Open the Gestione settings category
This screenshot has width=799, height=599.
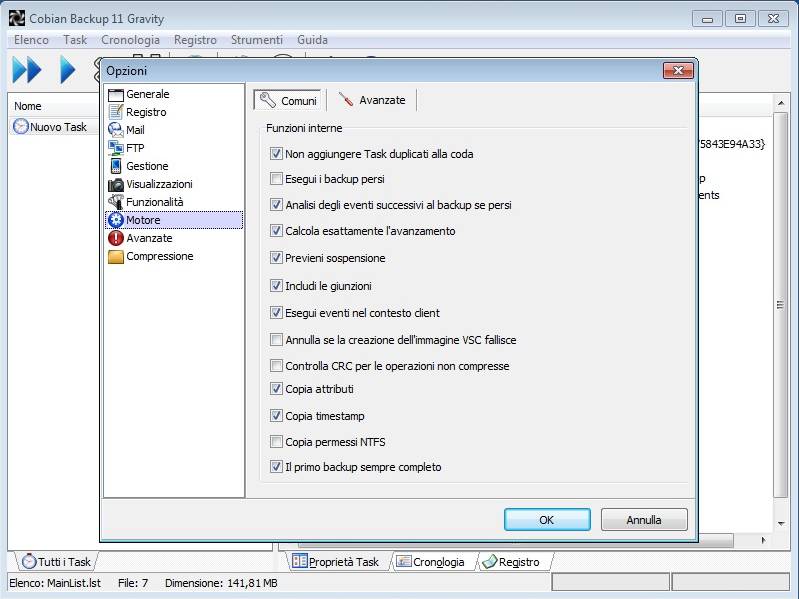147,166
